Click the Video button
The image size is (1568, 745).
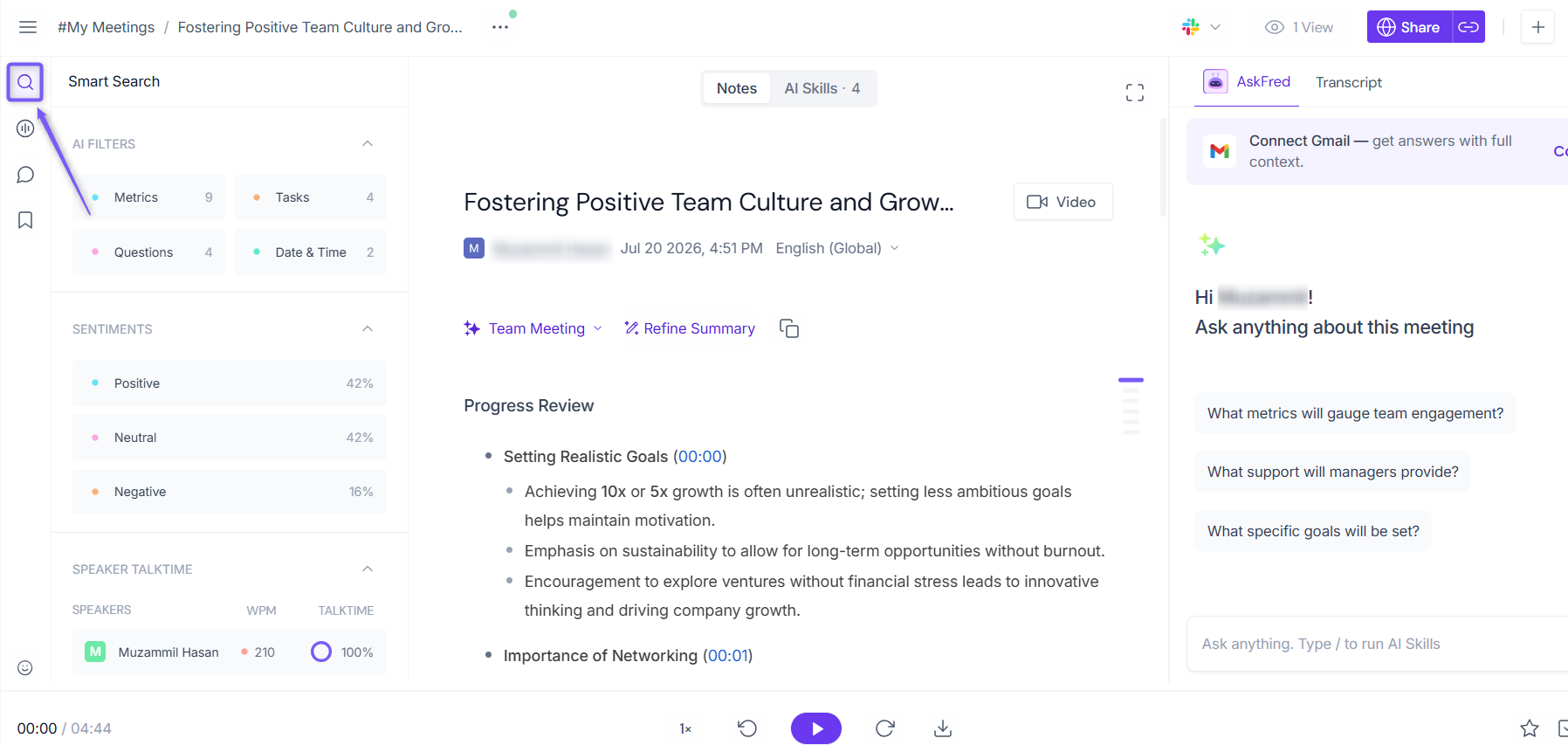(1063, 202)
